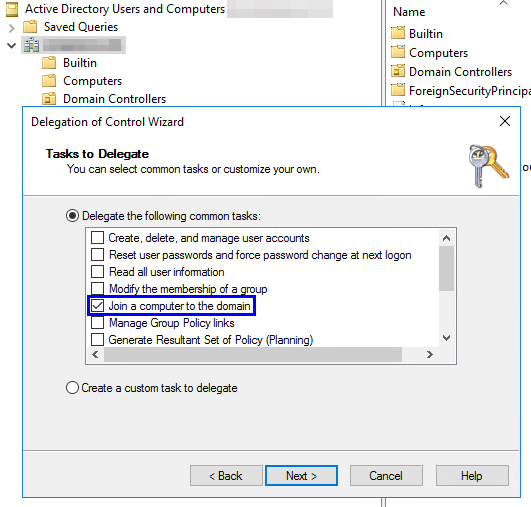Click the Active Directory Users and Computers root icon

pos(12,9)
